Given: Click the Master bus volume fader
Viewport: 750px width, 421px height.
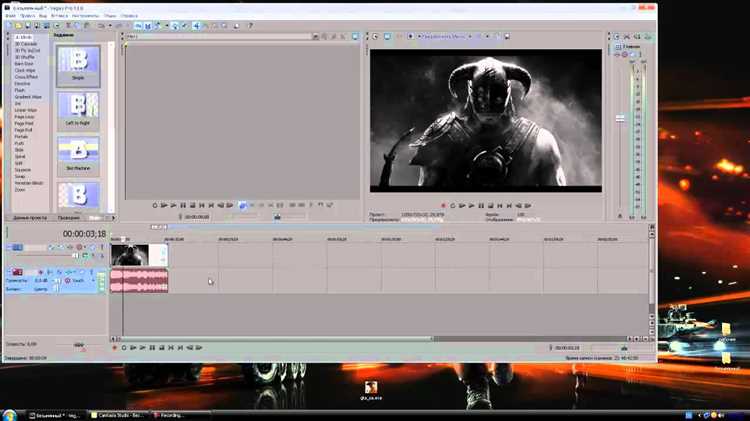Looking at the screenshot, I should click(x=620, y=118).
